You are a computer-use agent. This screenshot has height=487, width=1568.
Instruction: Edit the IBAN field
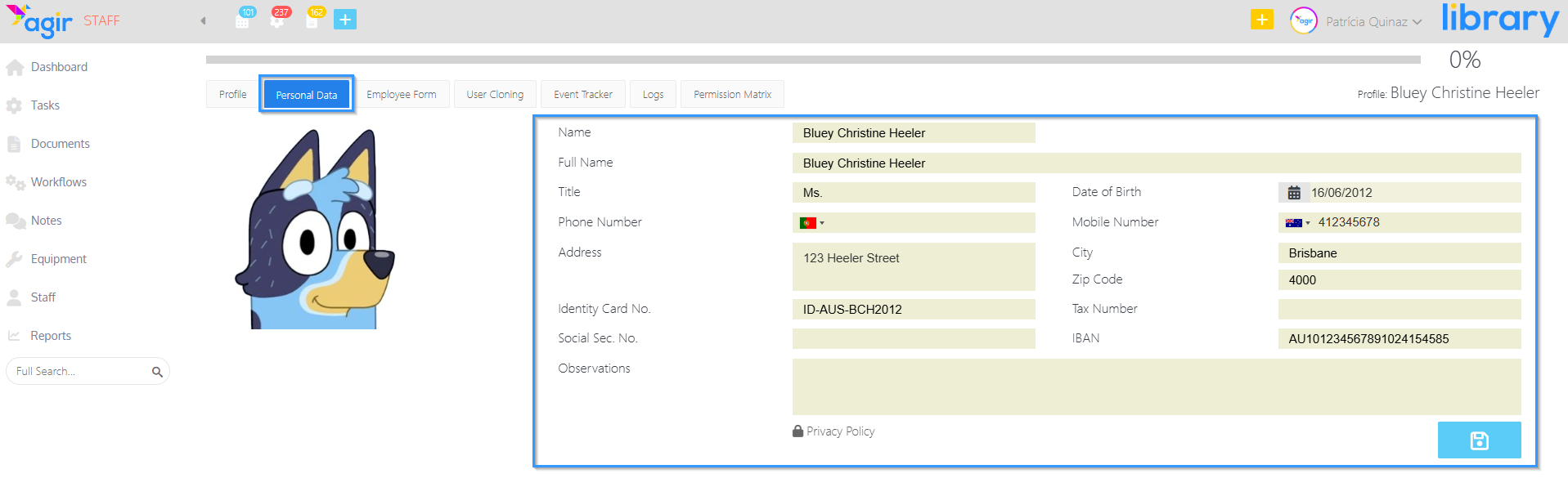click(1400, 339)
